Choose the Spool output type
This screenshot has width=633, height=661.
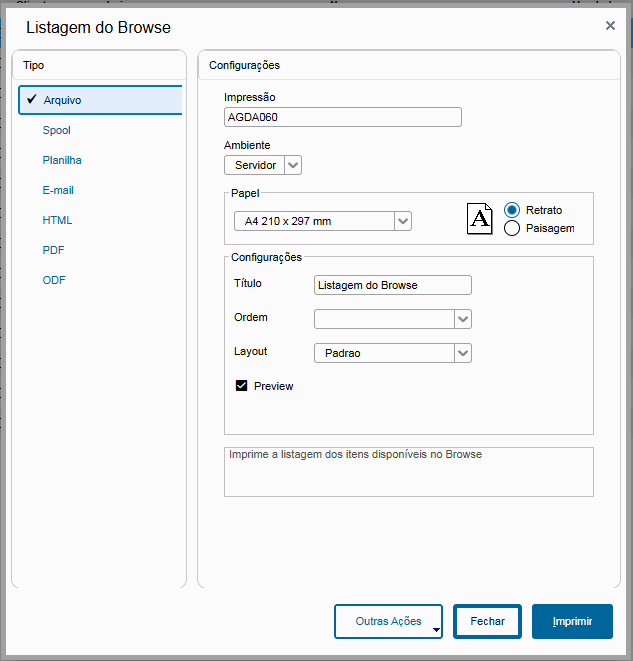[x=57, y=130]
